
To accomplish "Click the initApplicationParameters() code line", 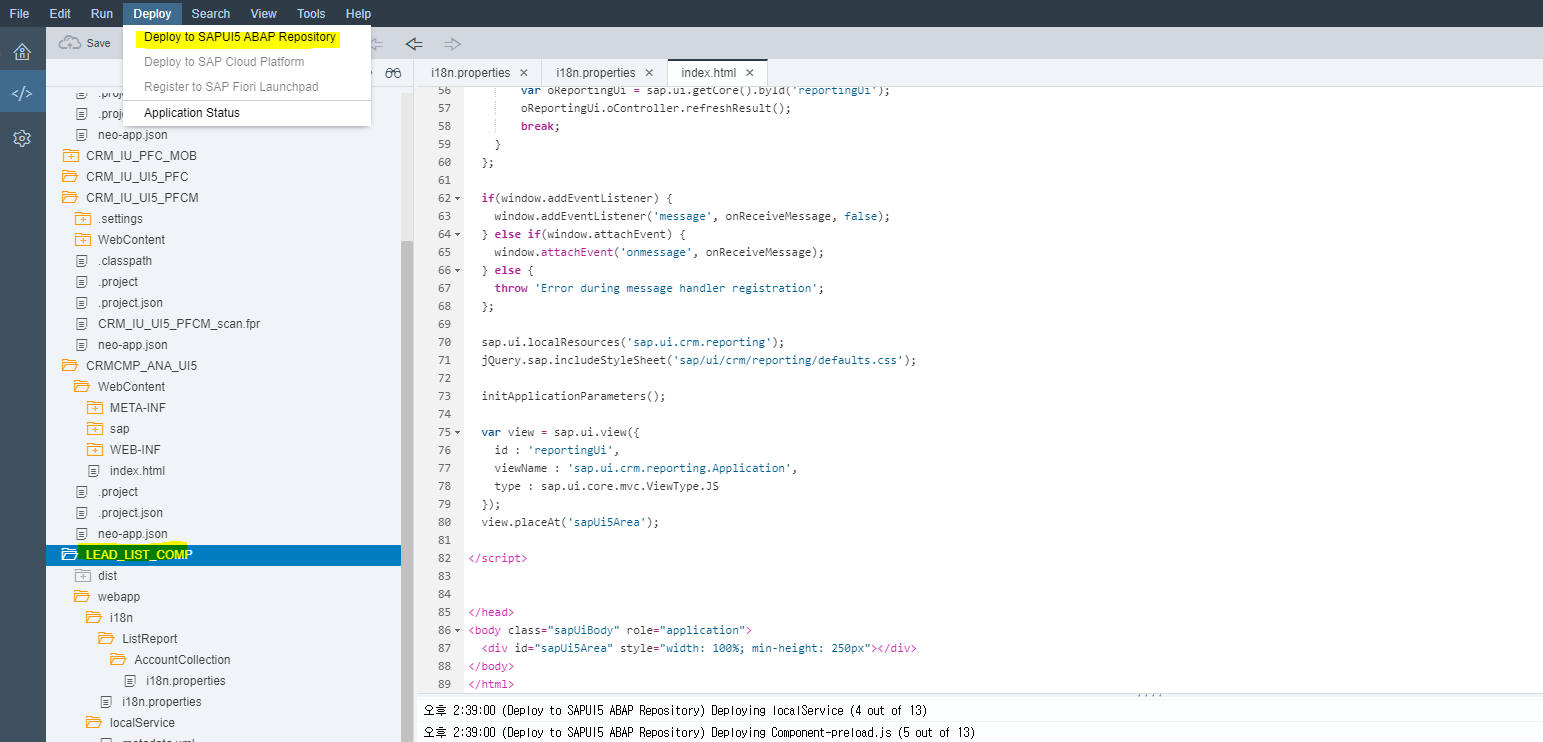I will pos(573,396).
